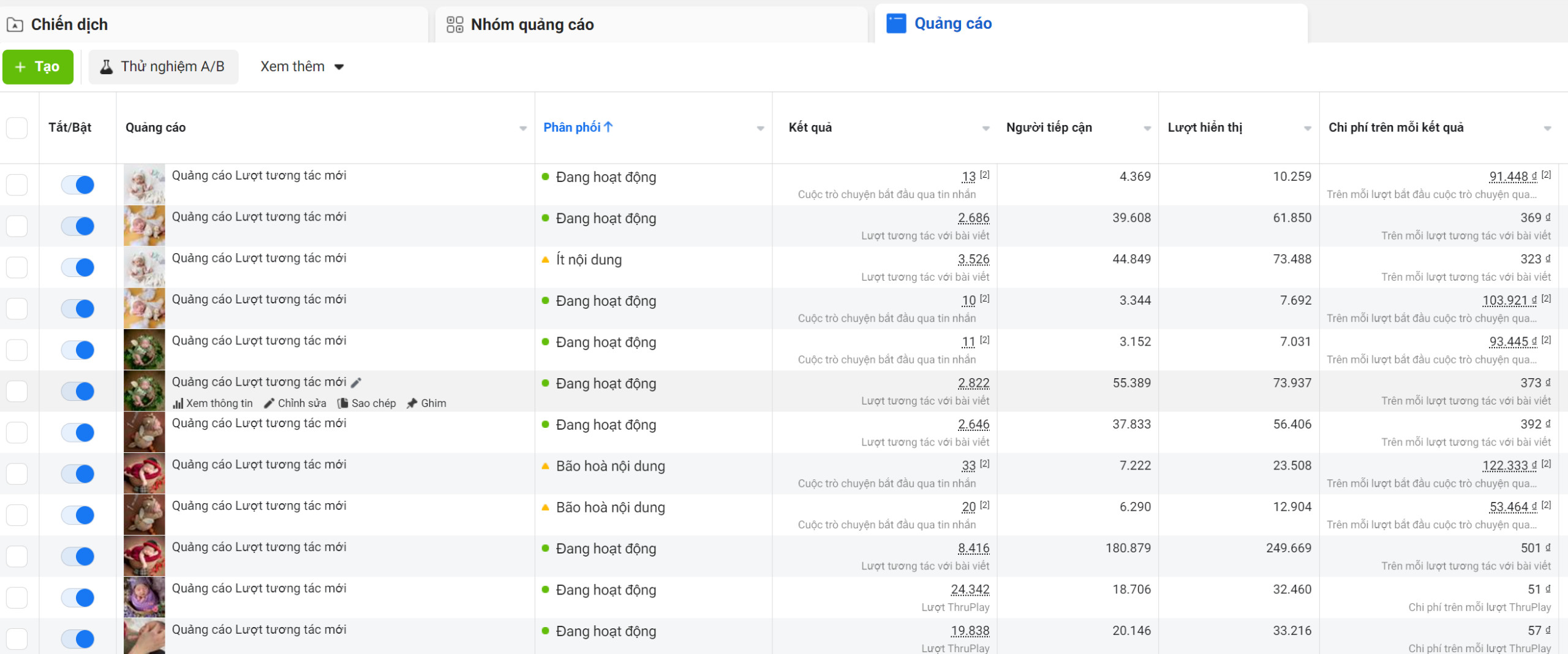Click the result value 3.526
The image size is (1568, 654).
click(x=973, y=259)
